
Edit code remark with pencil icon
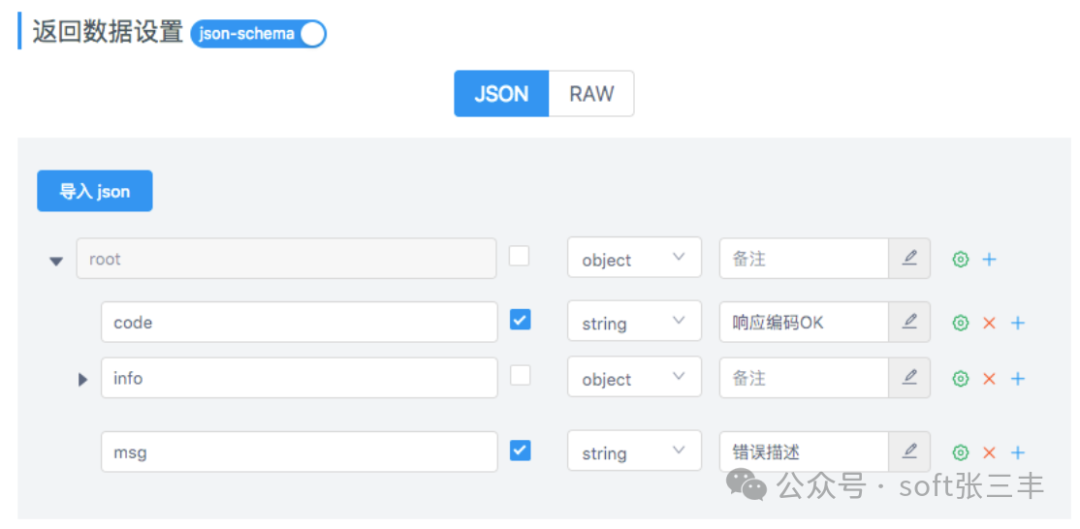tap(910, 321)
